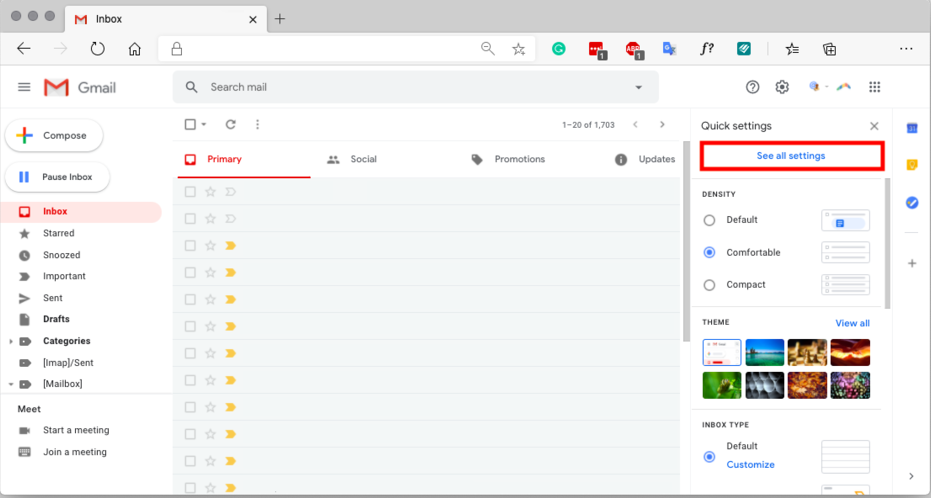Go to the older page arrow
Image resolution: width=931 pixels, height=498 pixels.
point(662,125)
